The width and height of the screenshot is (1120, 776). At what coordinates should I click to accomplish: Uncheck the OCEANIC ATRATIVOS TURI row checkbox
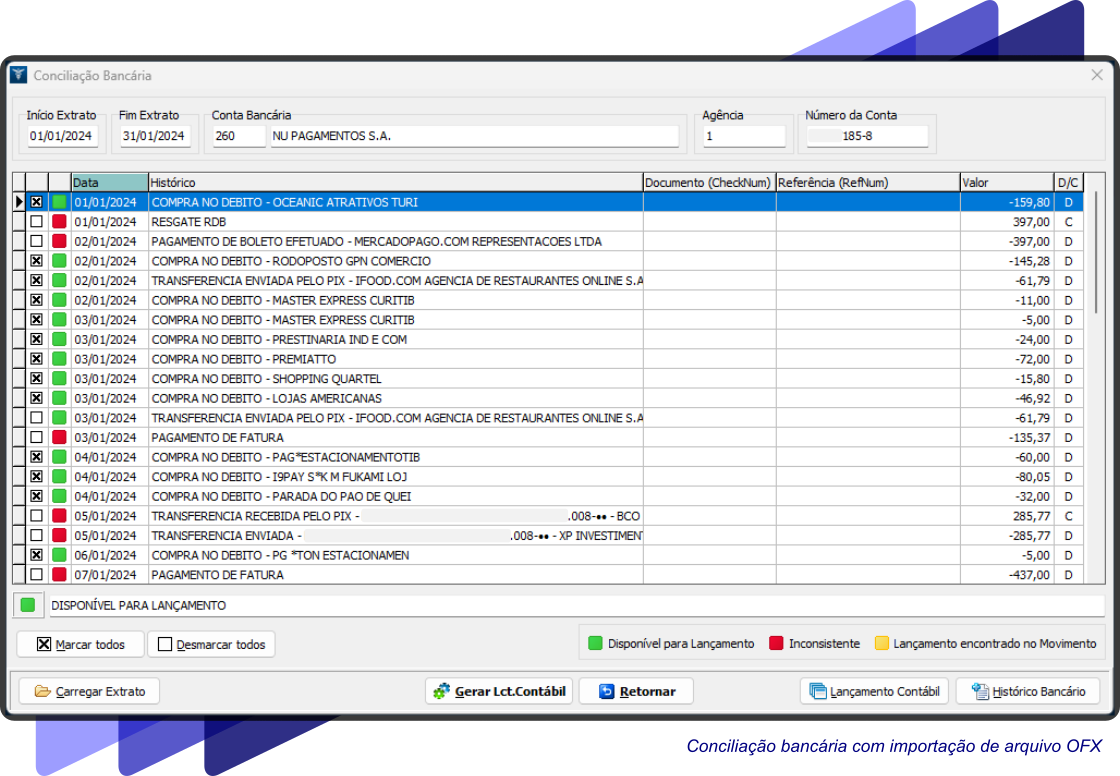click(37, 202)
